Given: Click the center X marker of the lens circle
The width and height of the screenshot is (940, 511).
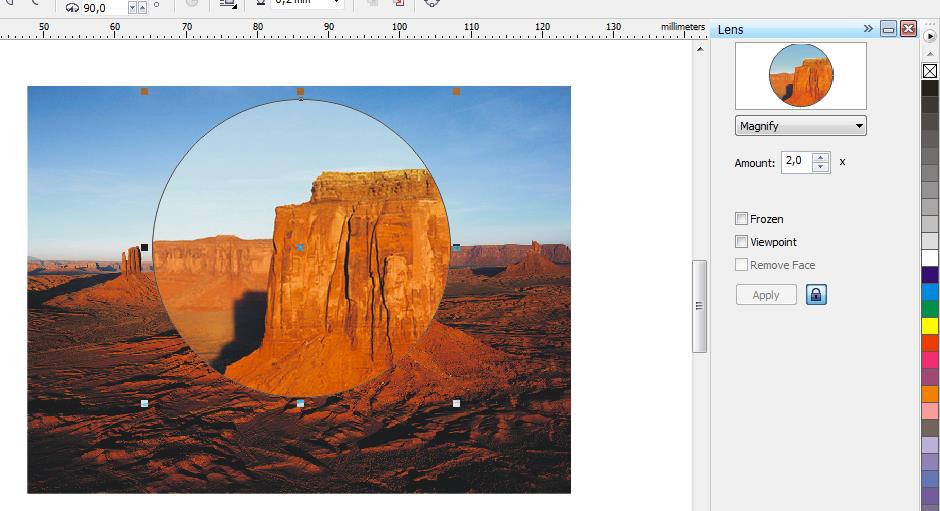Looking at the screenshot, I should point(300,247).
